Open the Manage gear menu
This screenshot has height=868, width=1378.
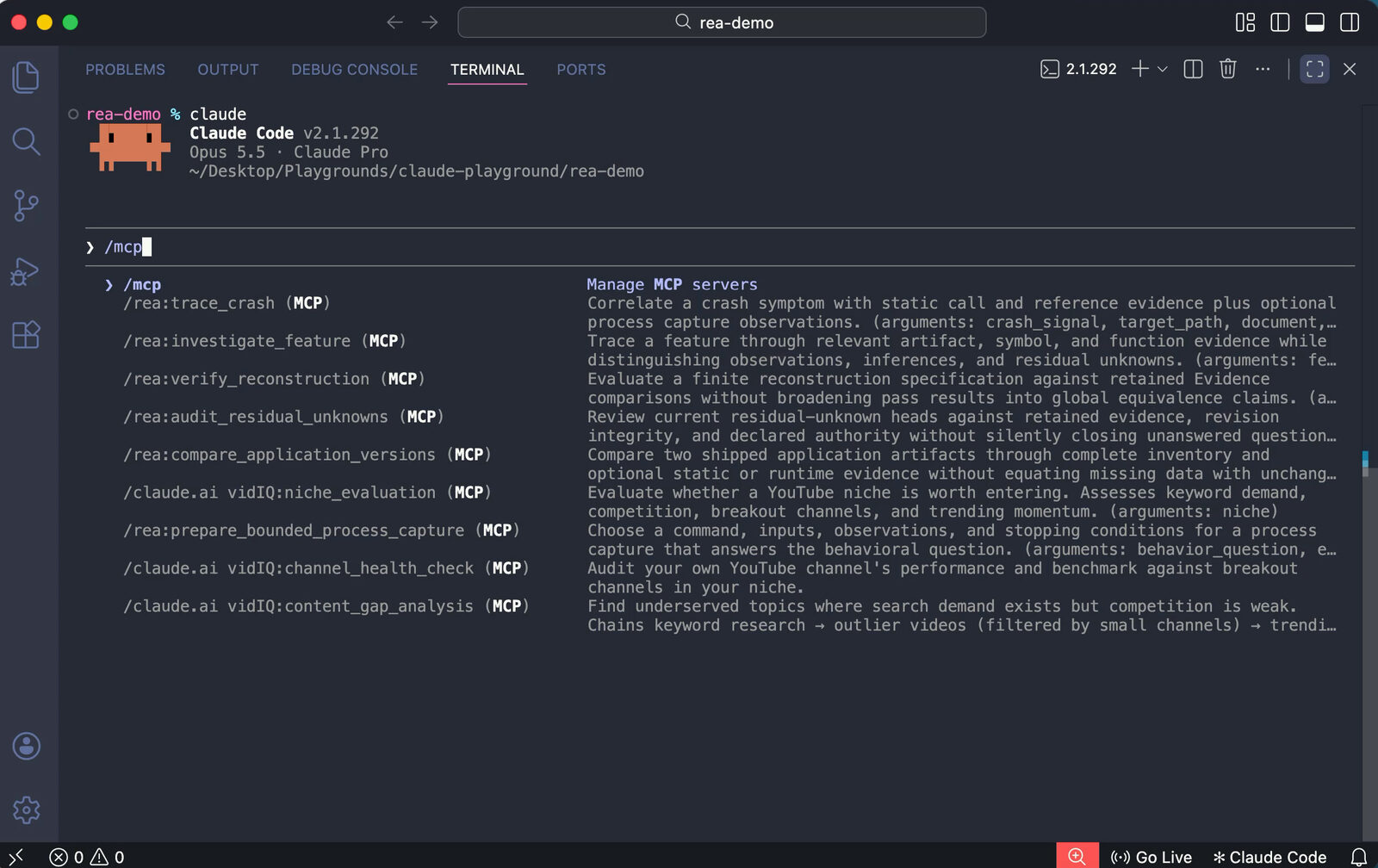coord(27,809)
